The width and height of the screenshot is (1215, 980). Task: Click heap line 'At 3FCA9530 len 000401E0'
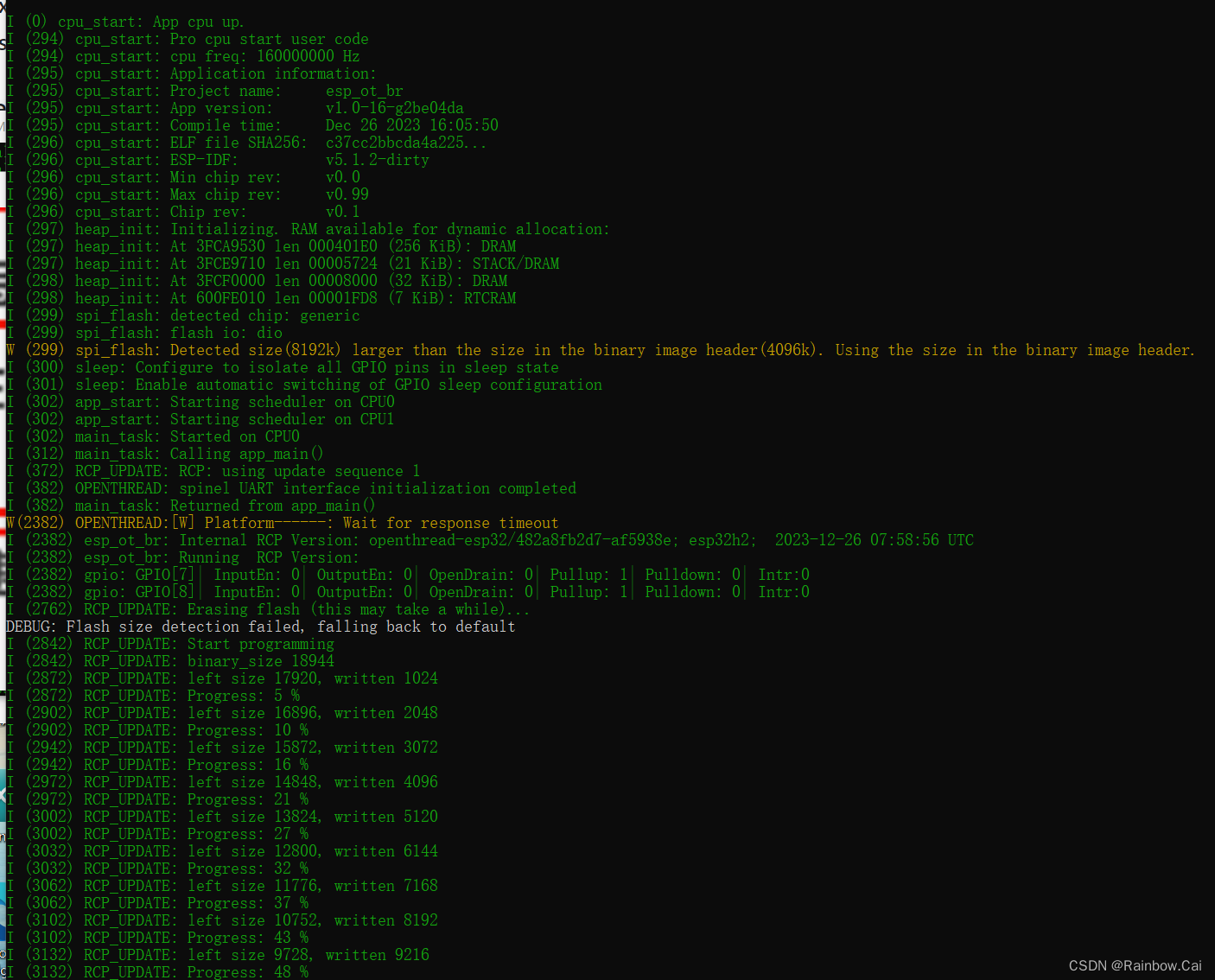click(261, 246)
